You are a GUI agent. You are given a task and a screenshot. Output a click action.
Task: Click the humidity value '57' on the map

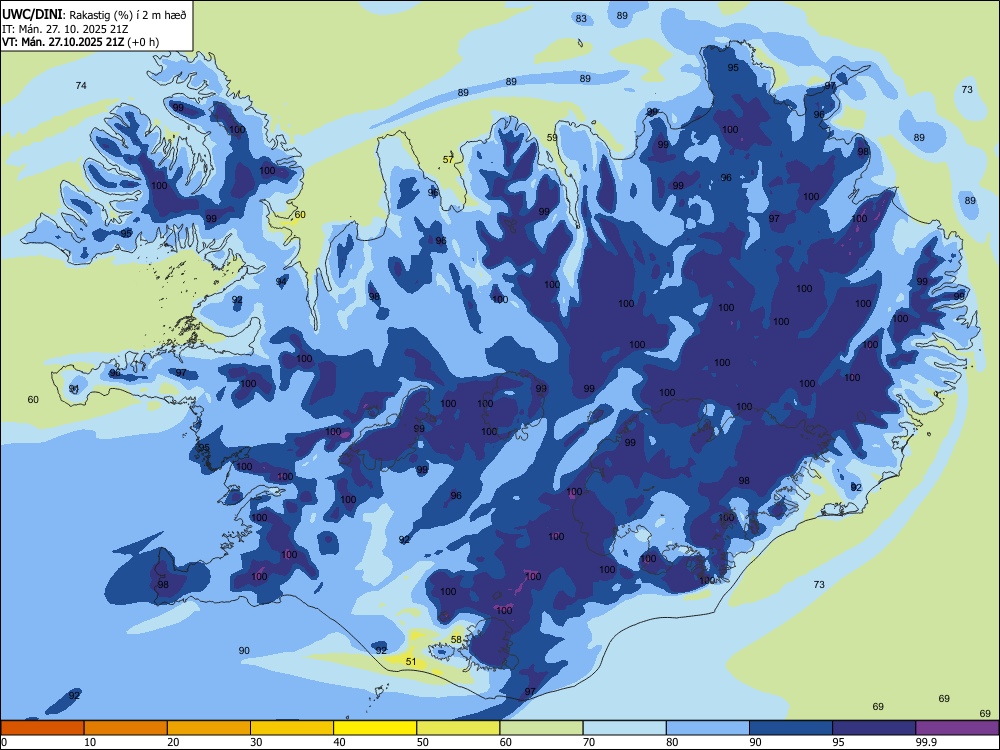coord(448,159)
